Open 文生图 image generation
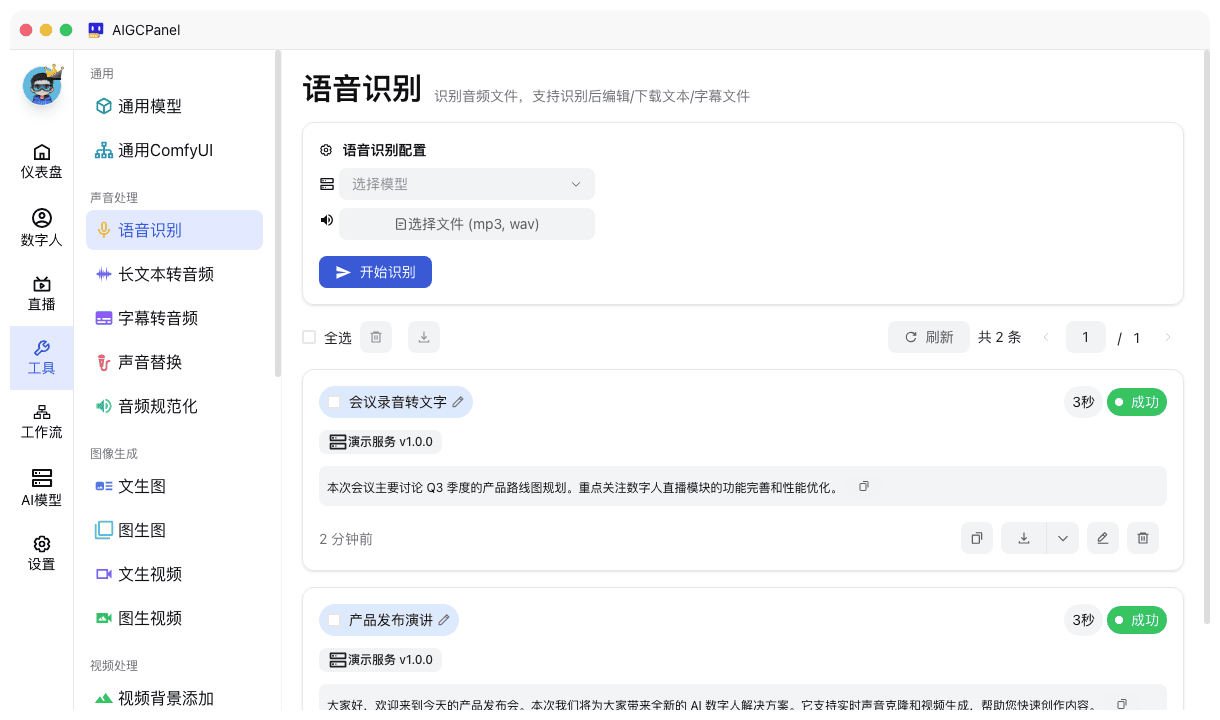1220x720 pixels. pyautogui.click(x=174, y=486)
